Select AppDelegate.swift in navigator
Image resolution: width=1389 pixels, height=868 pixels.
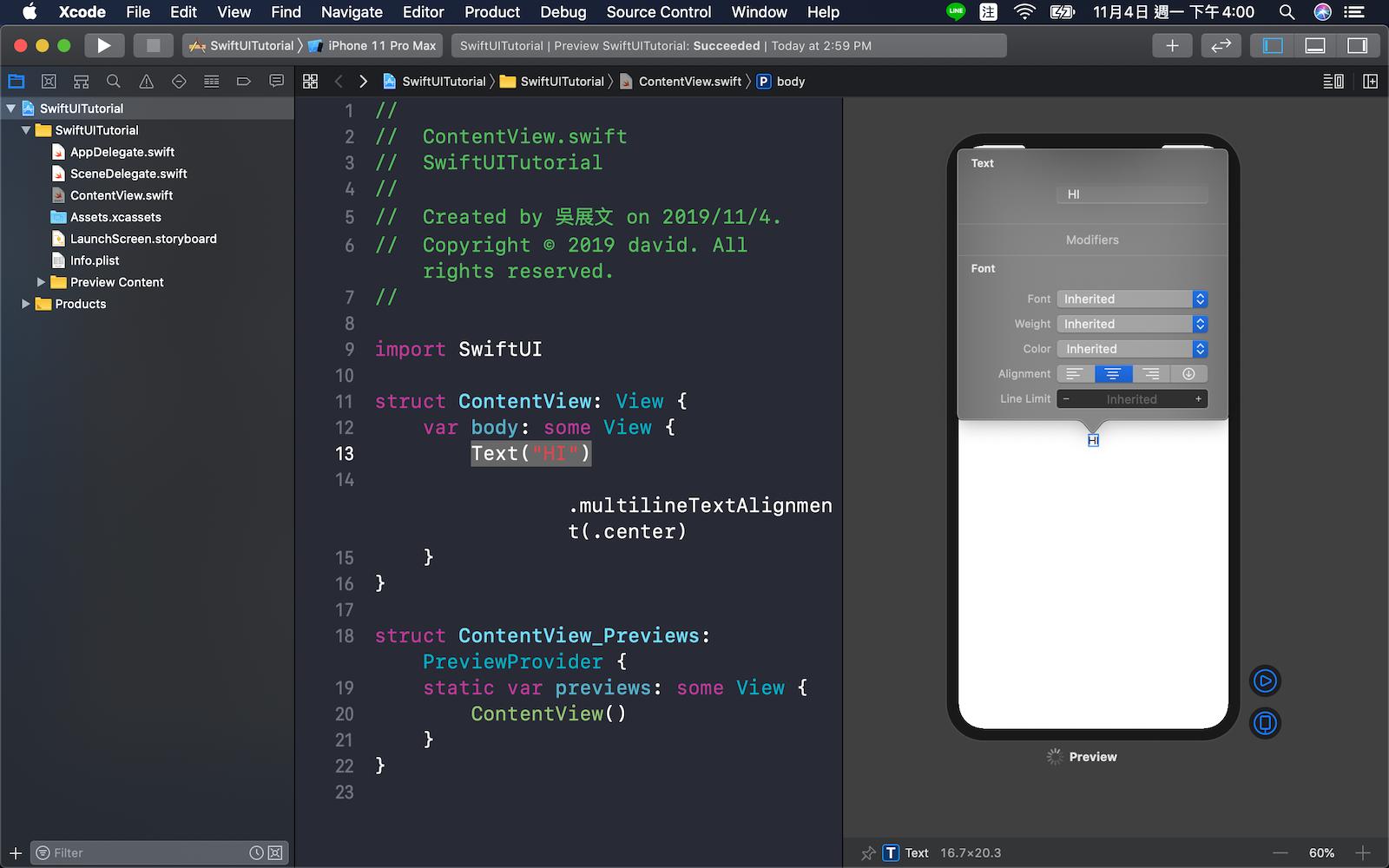pos(122,152)
